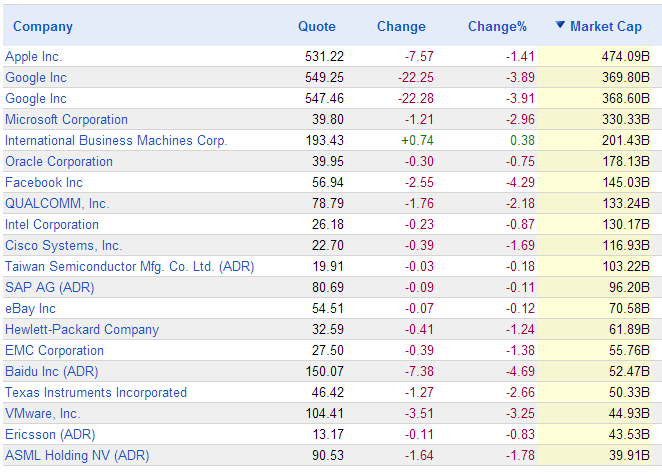
Task: Select Baidu change percent -4.69
Action: tap(520, 372)
